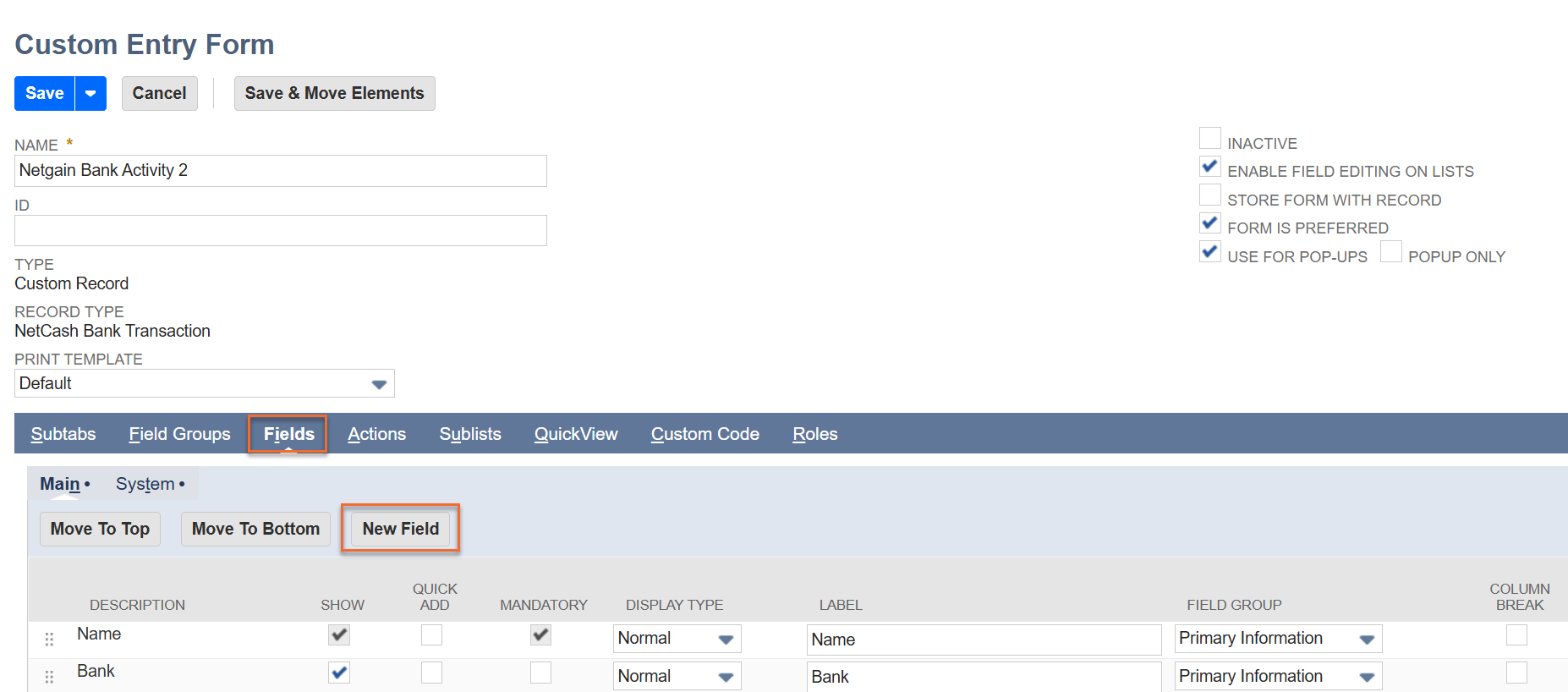
Task: Enable the Popup Only checkbox
Action: pyautogui.click(x=1390, y=252)
